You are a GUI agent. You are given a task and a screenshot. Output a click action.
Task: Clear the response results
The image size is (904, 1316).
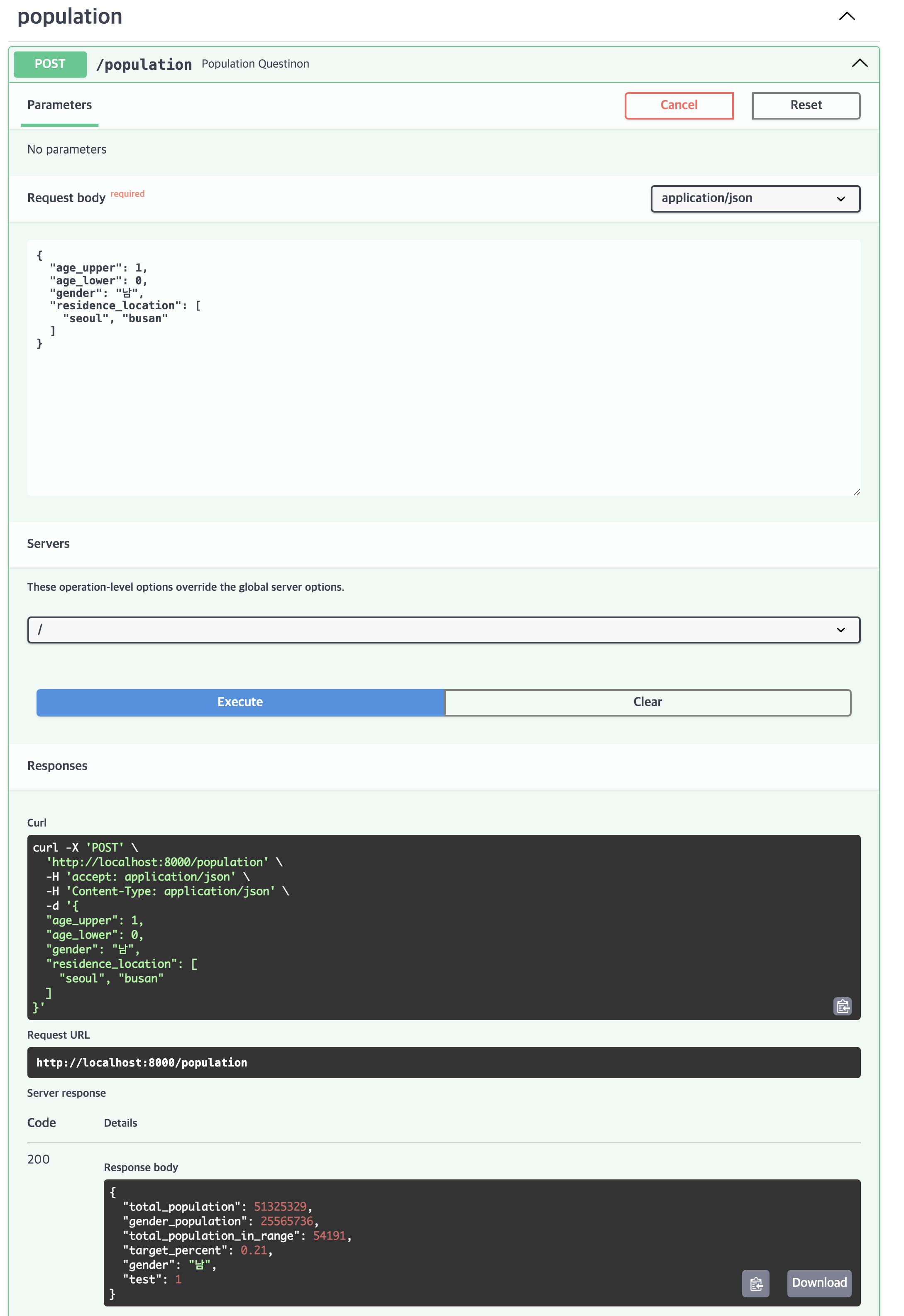[647, 702]
